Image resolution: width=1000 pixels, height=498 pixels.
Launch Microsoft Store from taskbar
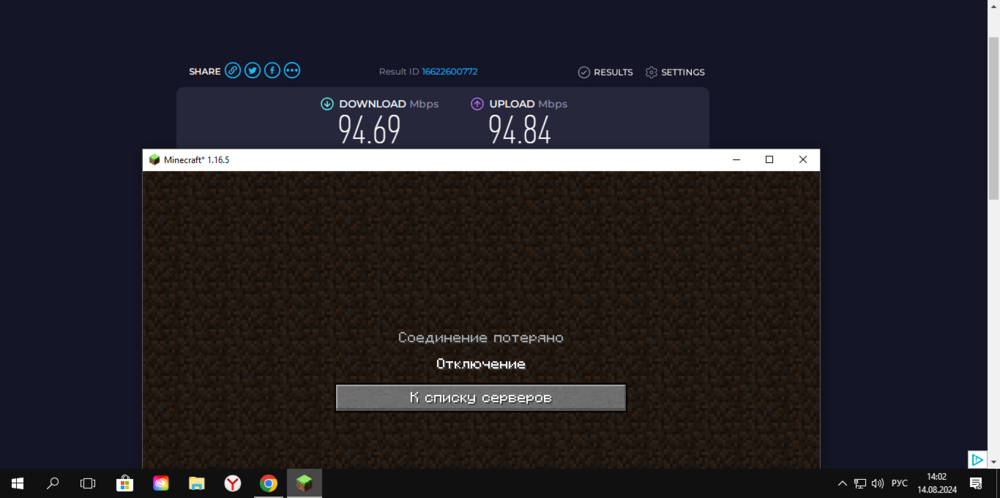[x=124, y=483]
